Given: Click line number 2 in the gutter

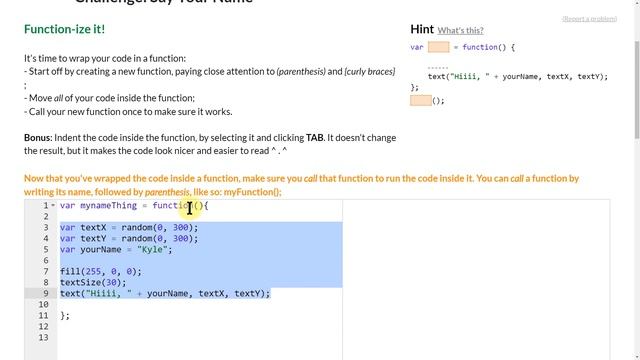Looking at the screenshot, I should (x=46, y=216).
